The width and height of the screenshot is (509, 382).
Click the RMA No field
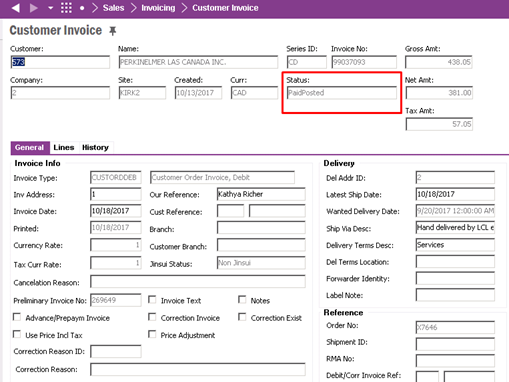tap(455, 360)
